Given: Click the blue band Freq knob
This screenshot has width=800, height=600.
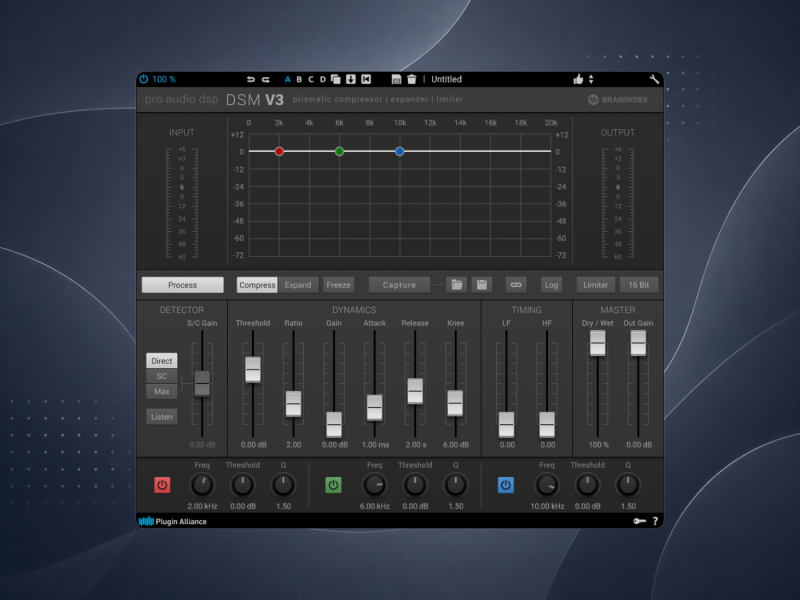Looking at the screenshot, I should click(547, 485).
